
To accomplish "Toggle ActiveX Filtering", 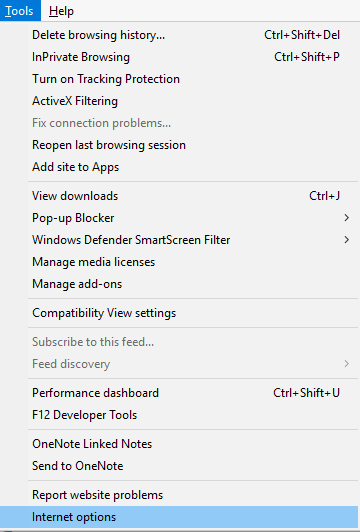I will point(193,101).
